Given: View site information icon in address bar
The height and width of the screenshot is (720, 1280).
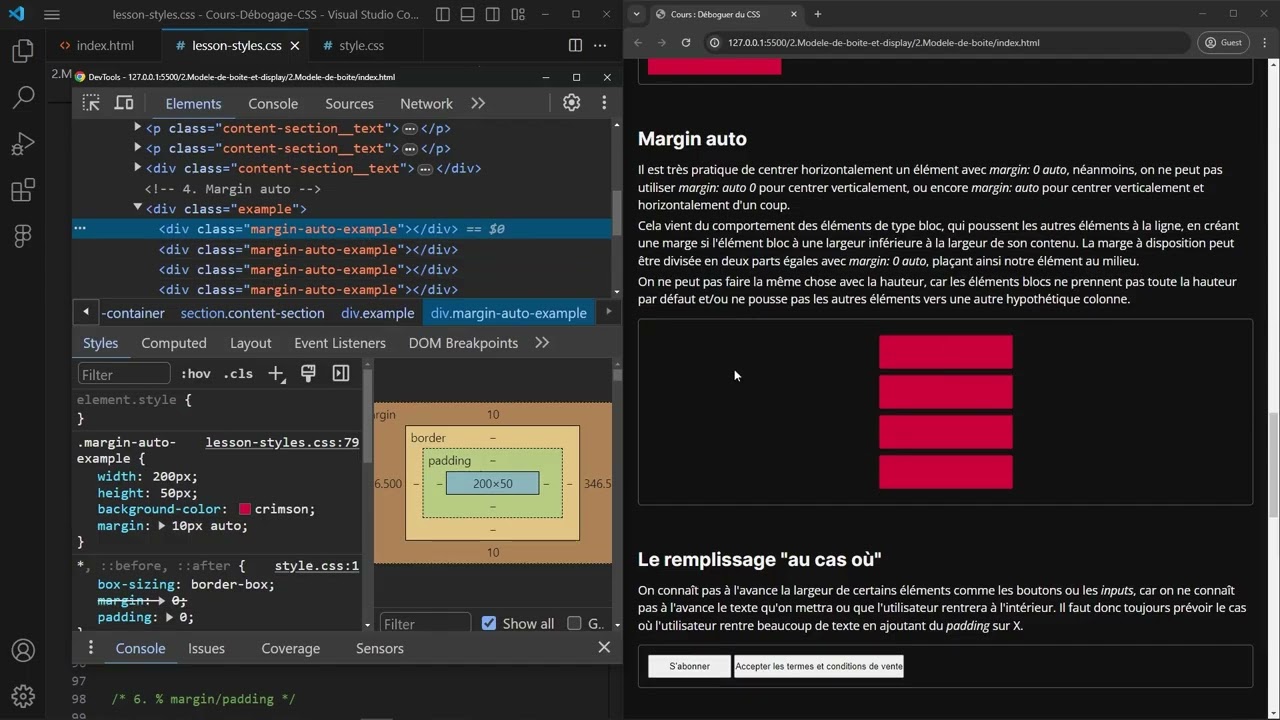Looking at the screenshot, I should [x=714, y=43].
